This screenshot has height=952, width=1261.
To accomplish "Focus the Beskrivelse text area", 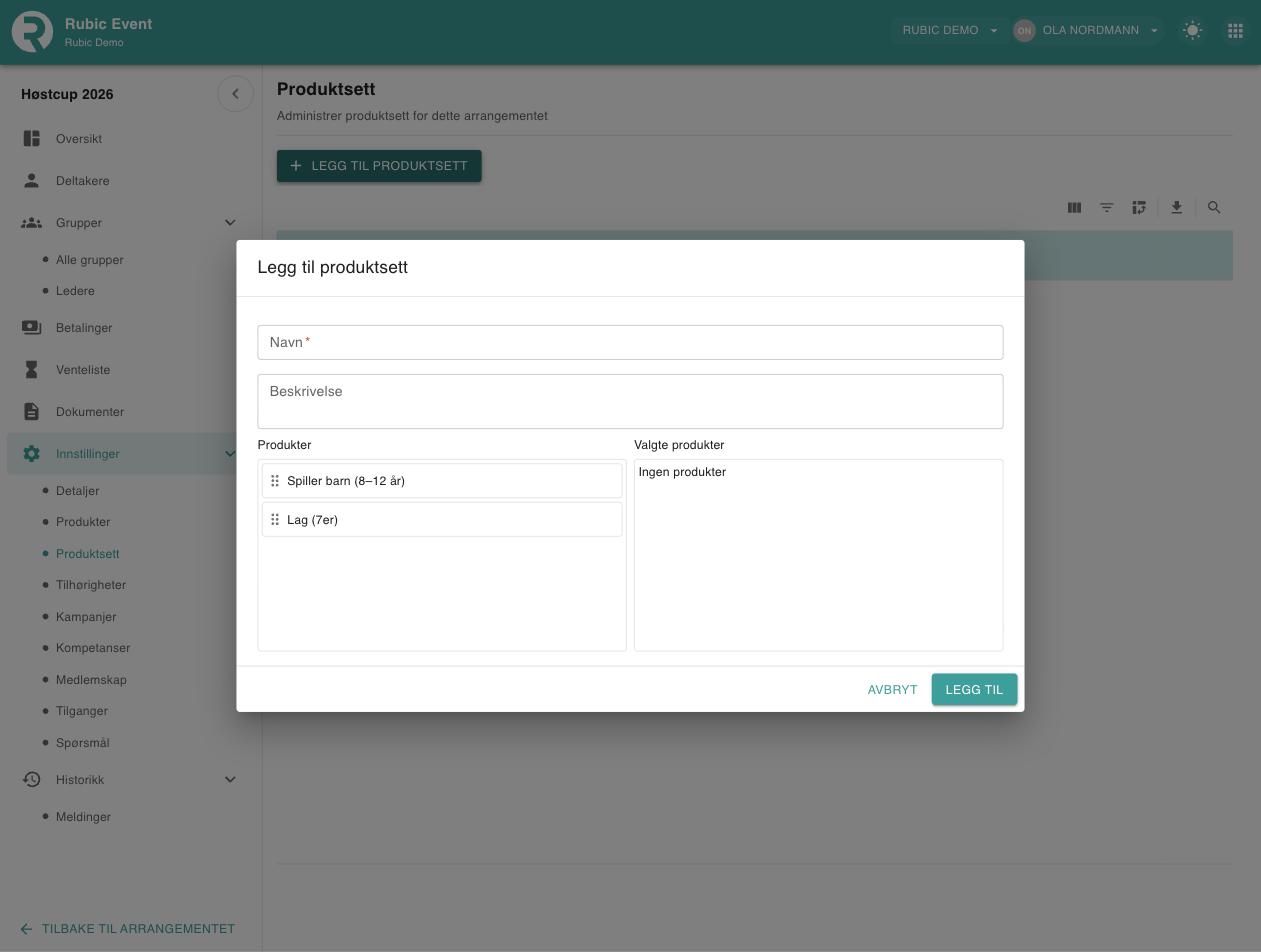I will 630,402.
